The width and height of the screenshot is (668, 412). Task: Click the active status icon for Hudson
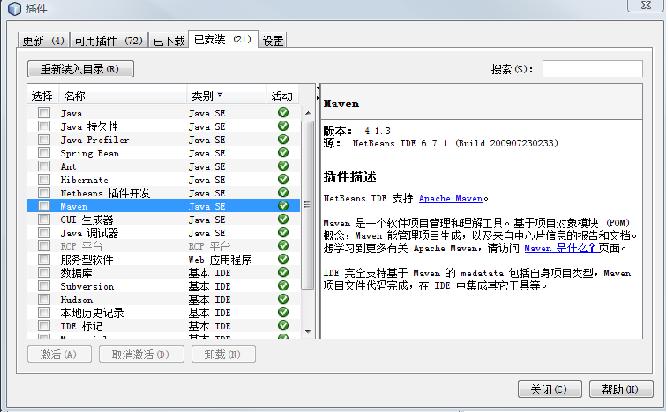coord(283,299)
